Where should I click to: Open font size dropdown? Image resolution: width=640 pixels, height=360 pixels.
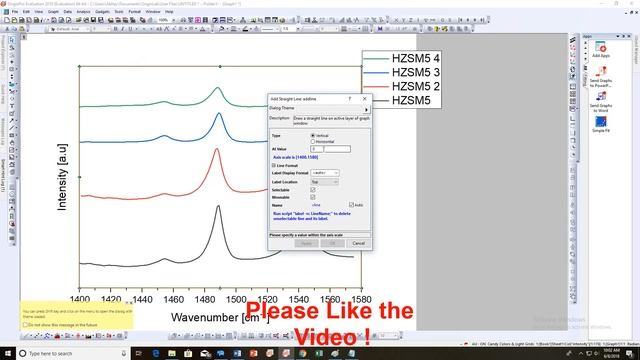point(109,29)
